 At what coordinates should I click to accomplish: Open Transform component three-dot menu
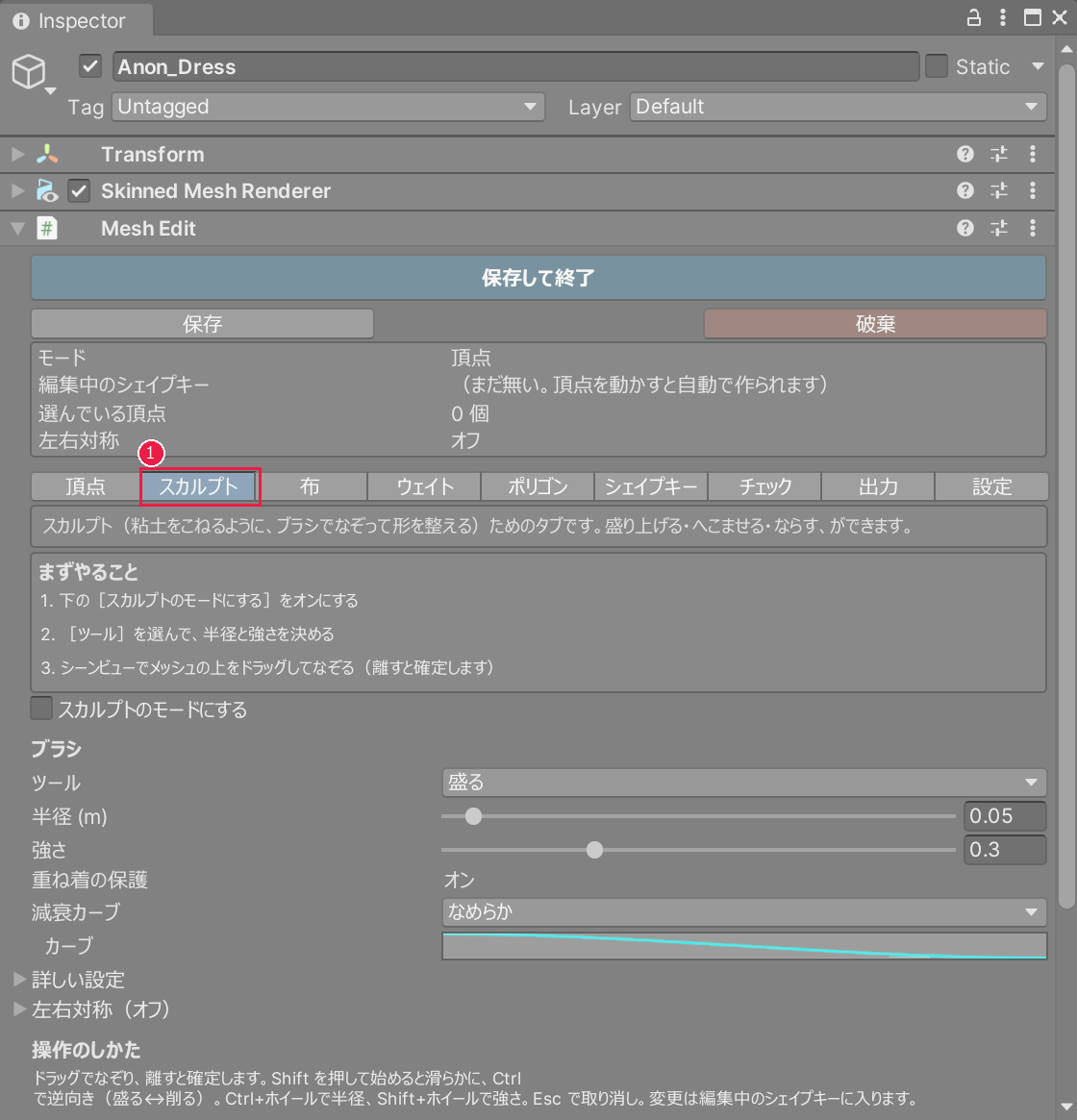1033,154
